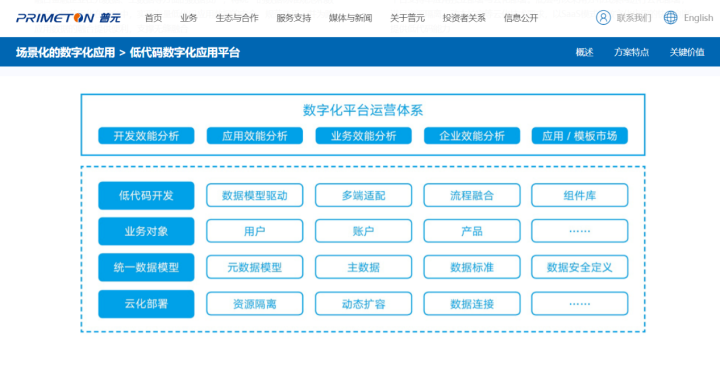
Task: Jump to the 方案特点 section
Action: pyautogui.click(x=631, y=52)
